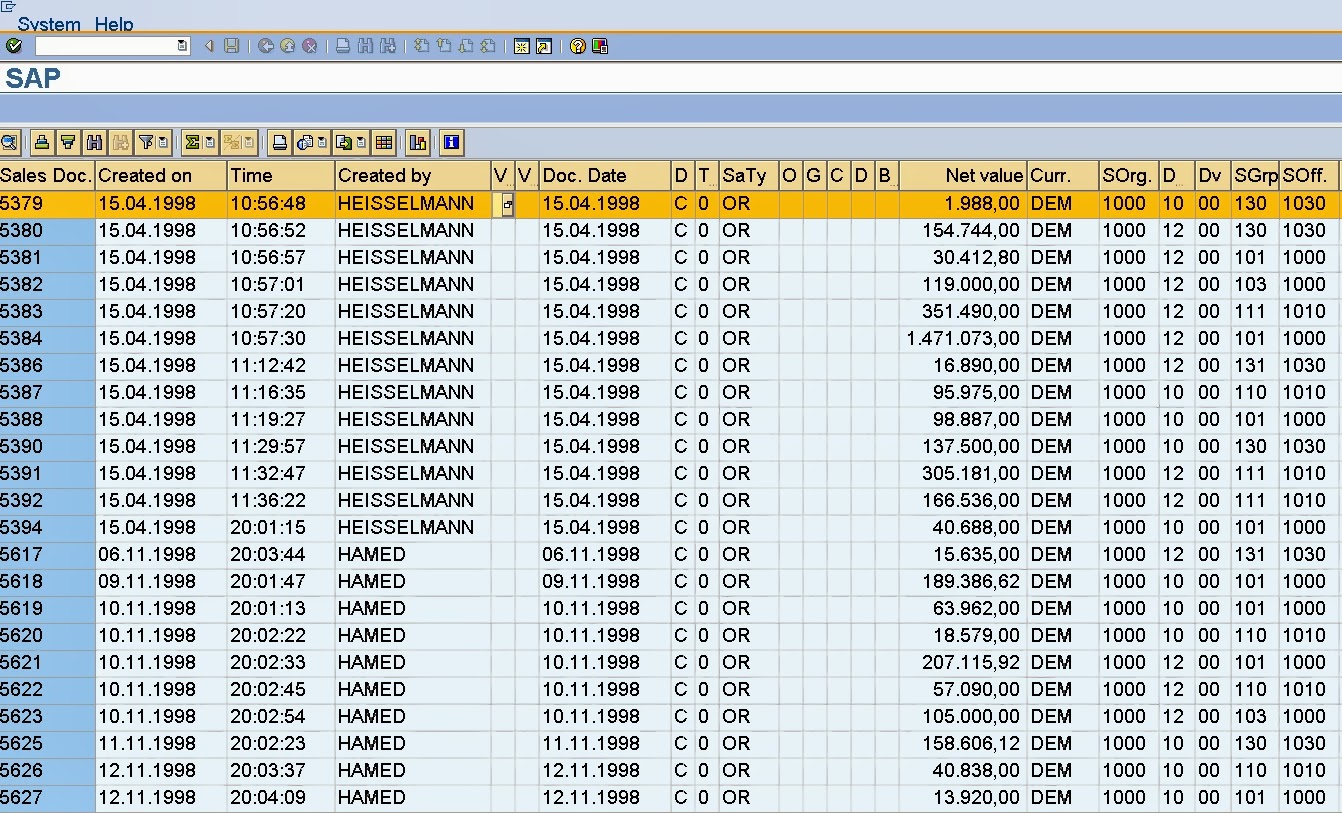Save using the diskette icon
The height and width of the screenshot is (813, 1342).
tap(231, 45)
